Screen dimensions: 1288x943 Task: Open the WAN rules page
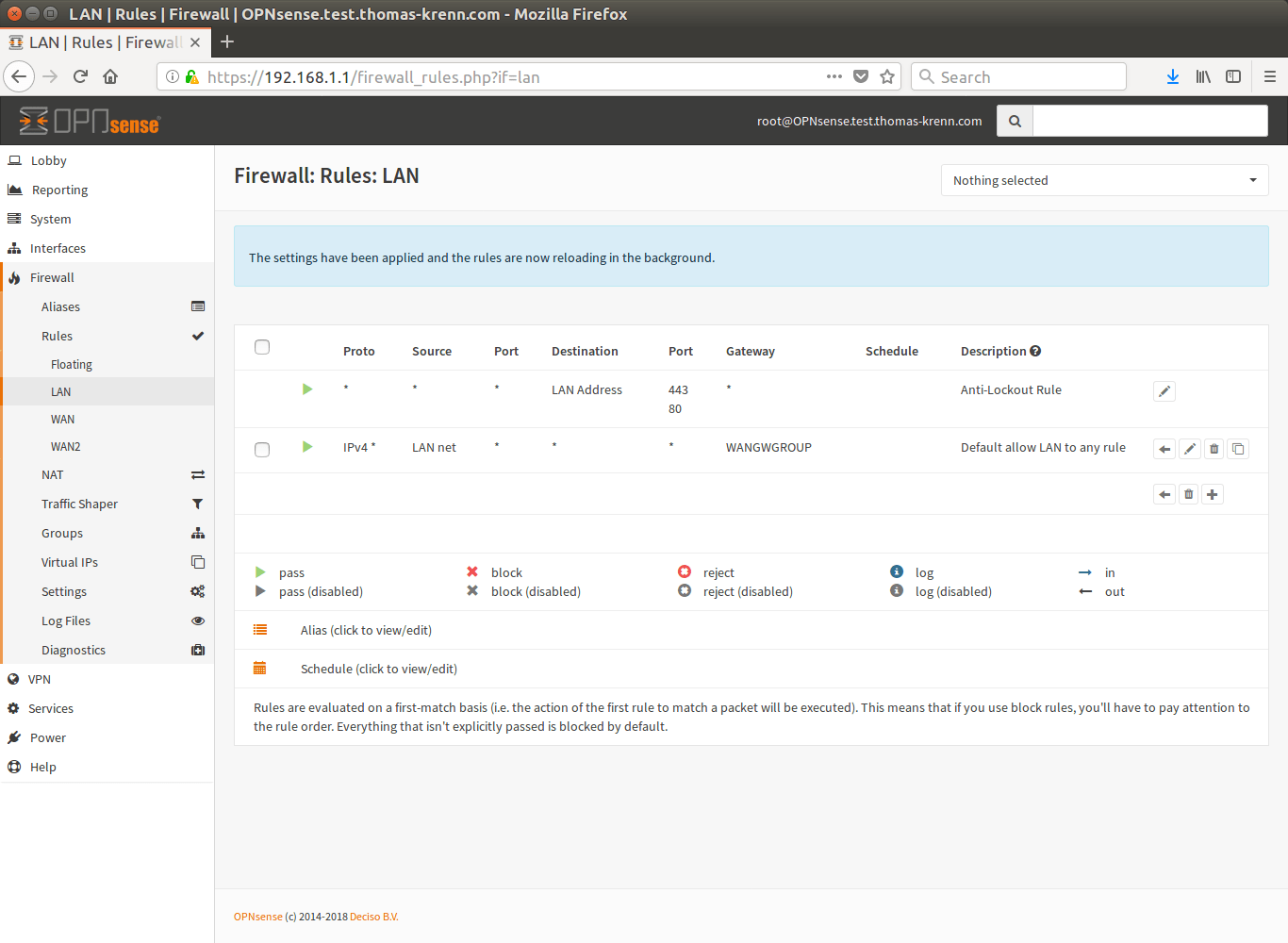(62, 419)
